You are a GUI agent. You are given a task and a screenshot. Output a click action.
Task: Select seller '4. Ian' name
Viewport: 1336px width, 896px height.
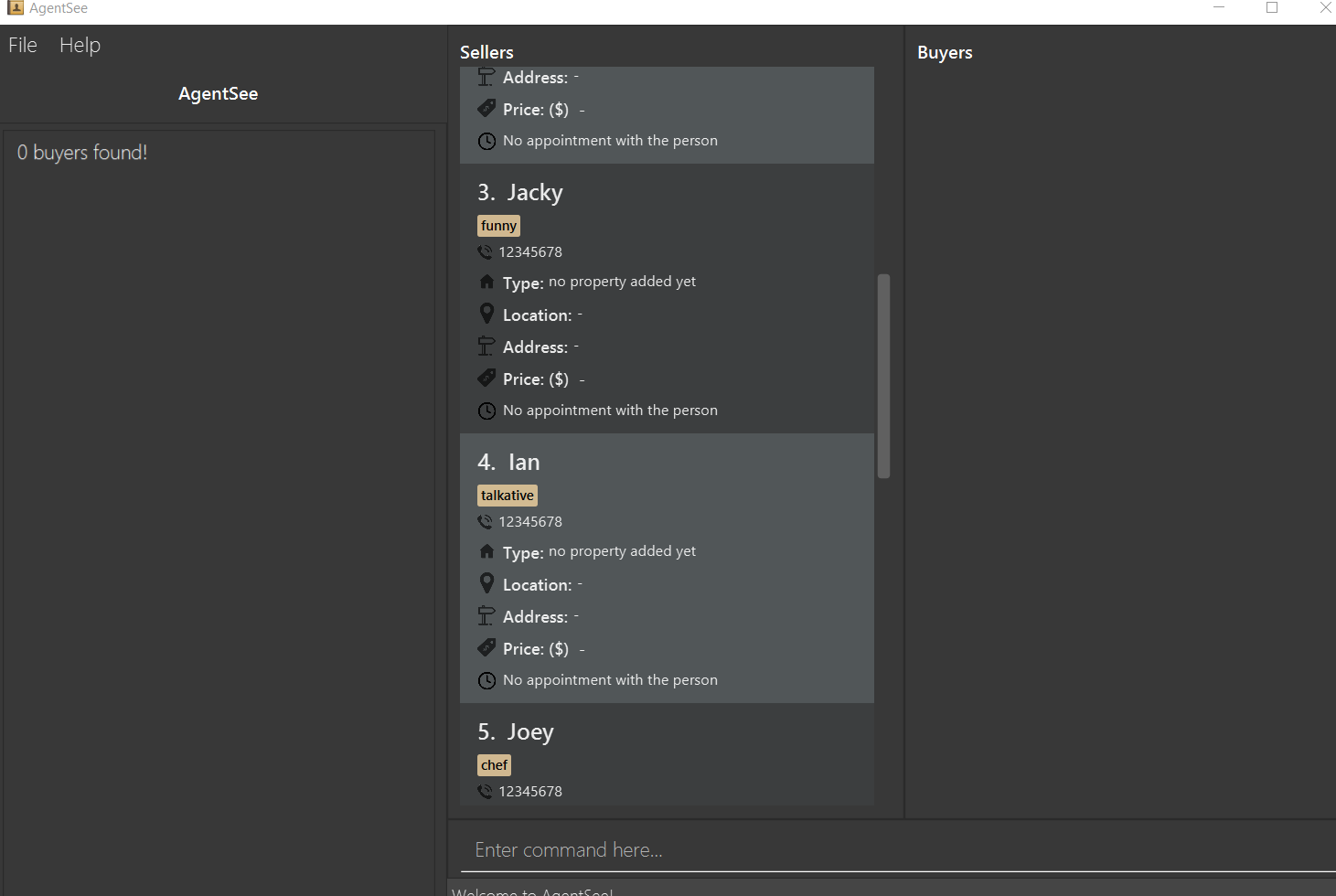coord(508,463)
